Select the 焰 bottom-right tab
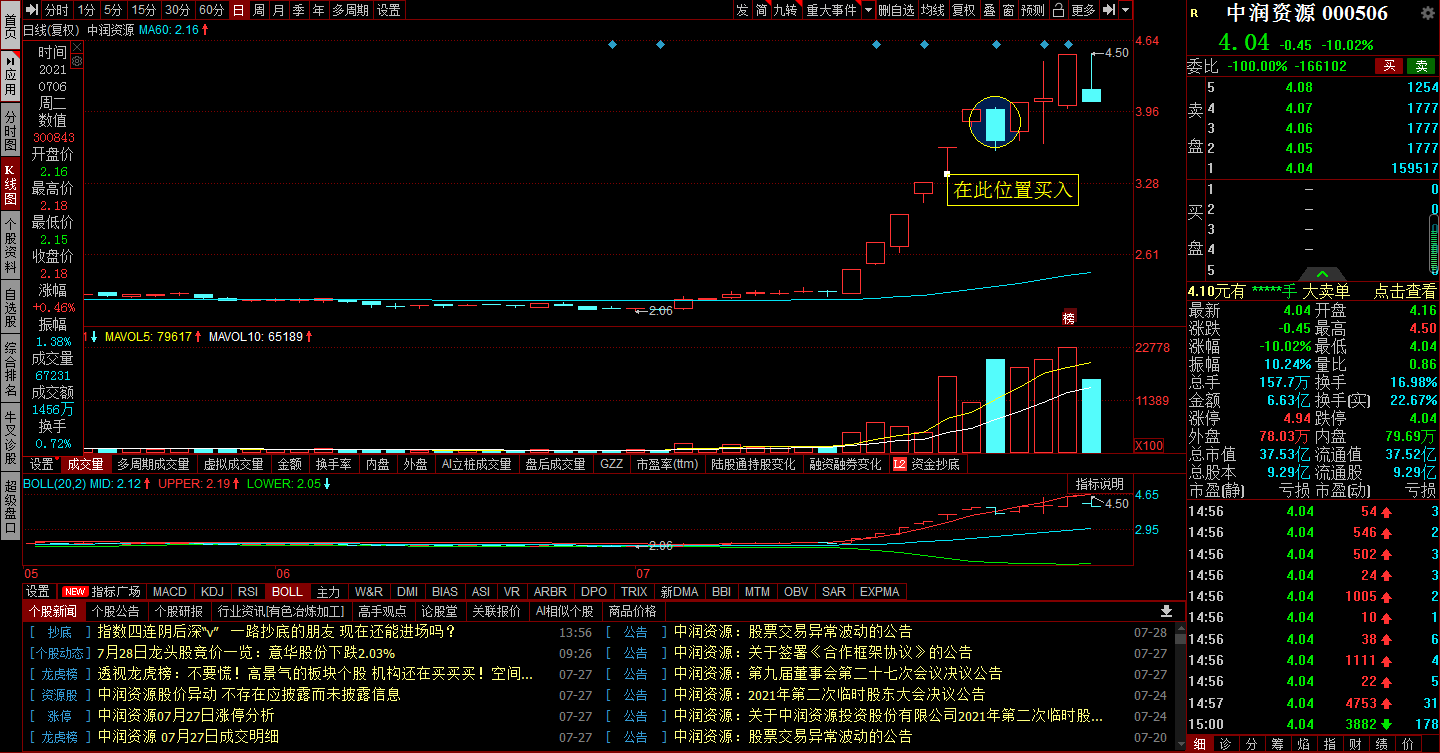The image size is (1440, 753). (1303, 744)
